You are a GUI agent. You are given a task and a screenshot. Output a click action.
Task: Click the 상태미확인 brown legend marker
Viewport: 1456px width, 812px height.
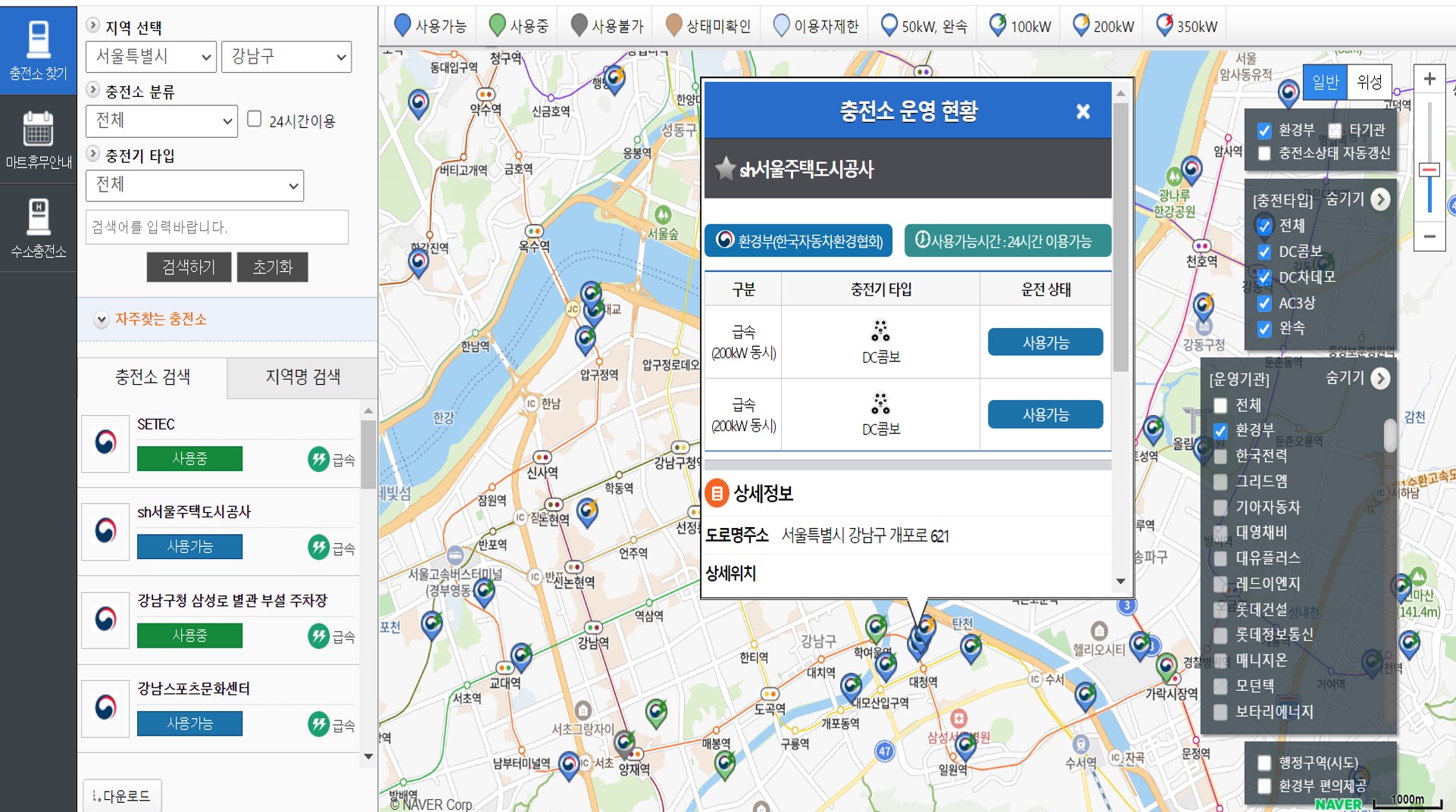coord(673,25)
